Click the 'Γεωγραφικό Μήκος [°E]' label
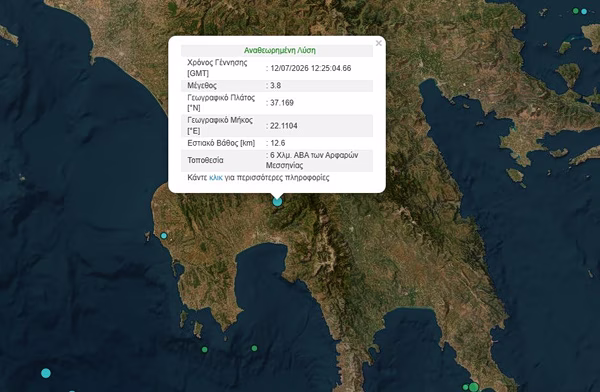Viewport: 600px width, 392px height. click(220, 126)
